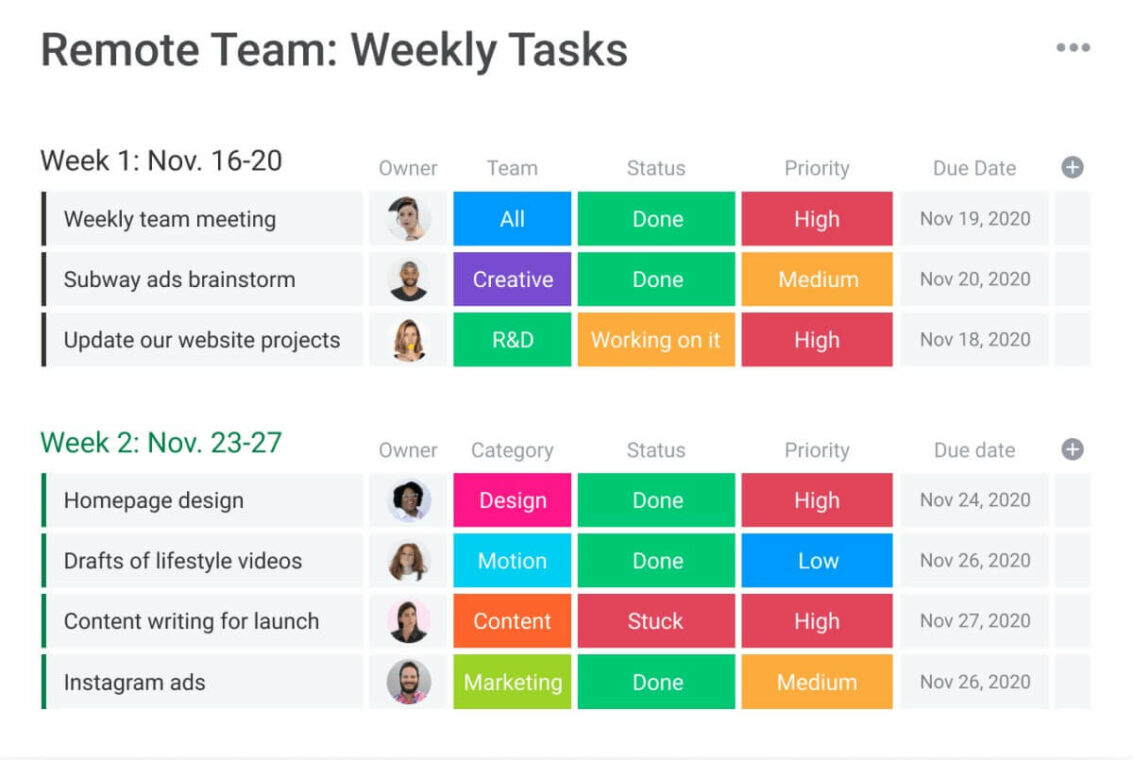Click the plus icon to add Week 1 column
Image resolution: width=1133 pixels, height=760 pixels.
click(1072, 168)
